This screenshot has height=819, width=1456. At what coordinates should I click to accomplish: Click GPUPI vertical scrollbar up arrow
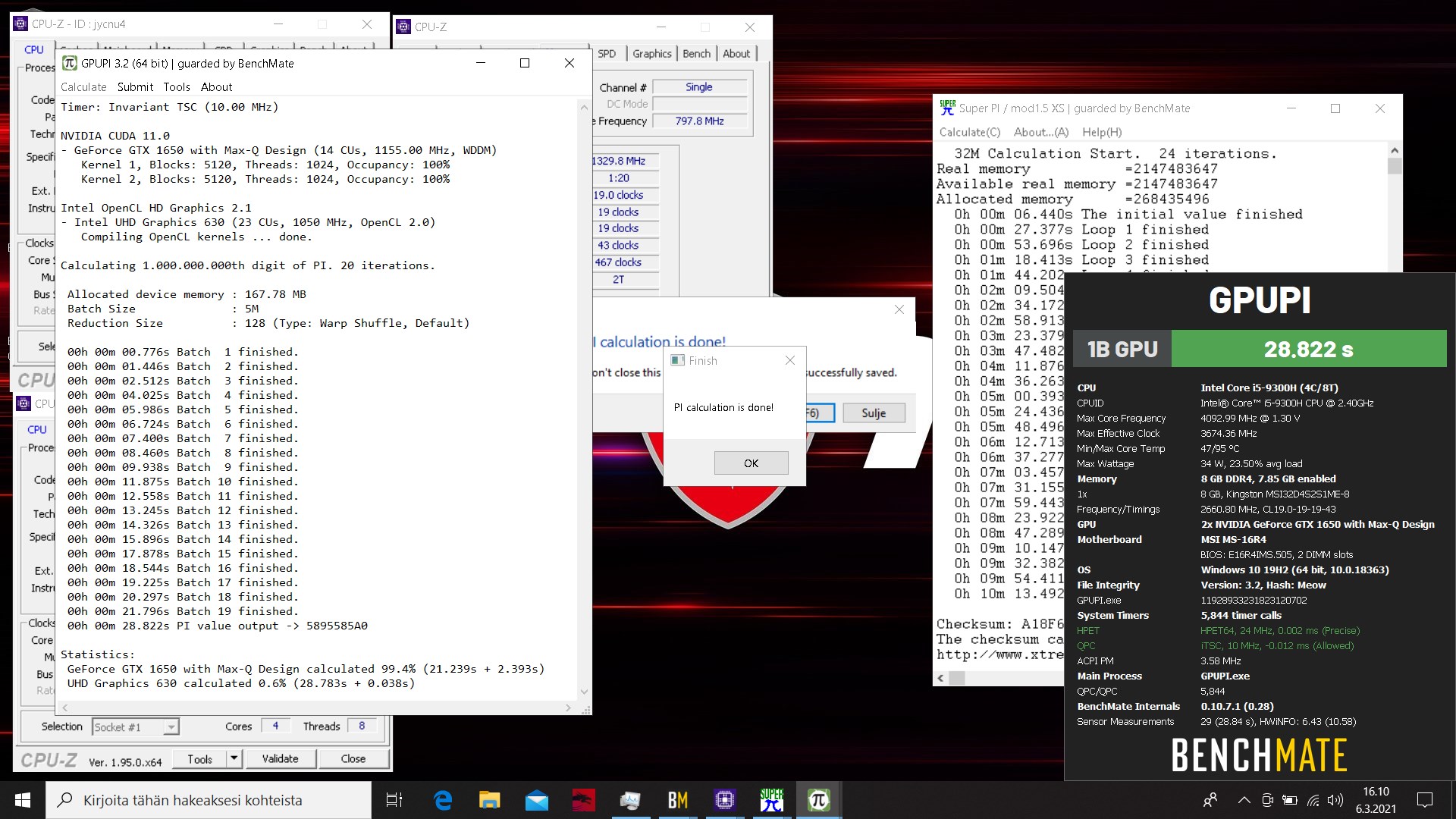584,107
